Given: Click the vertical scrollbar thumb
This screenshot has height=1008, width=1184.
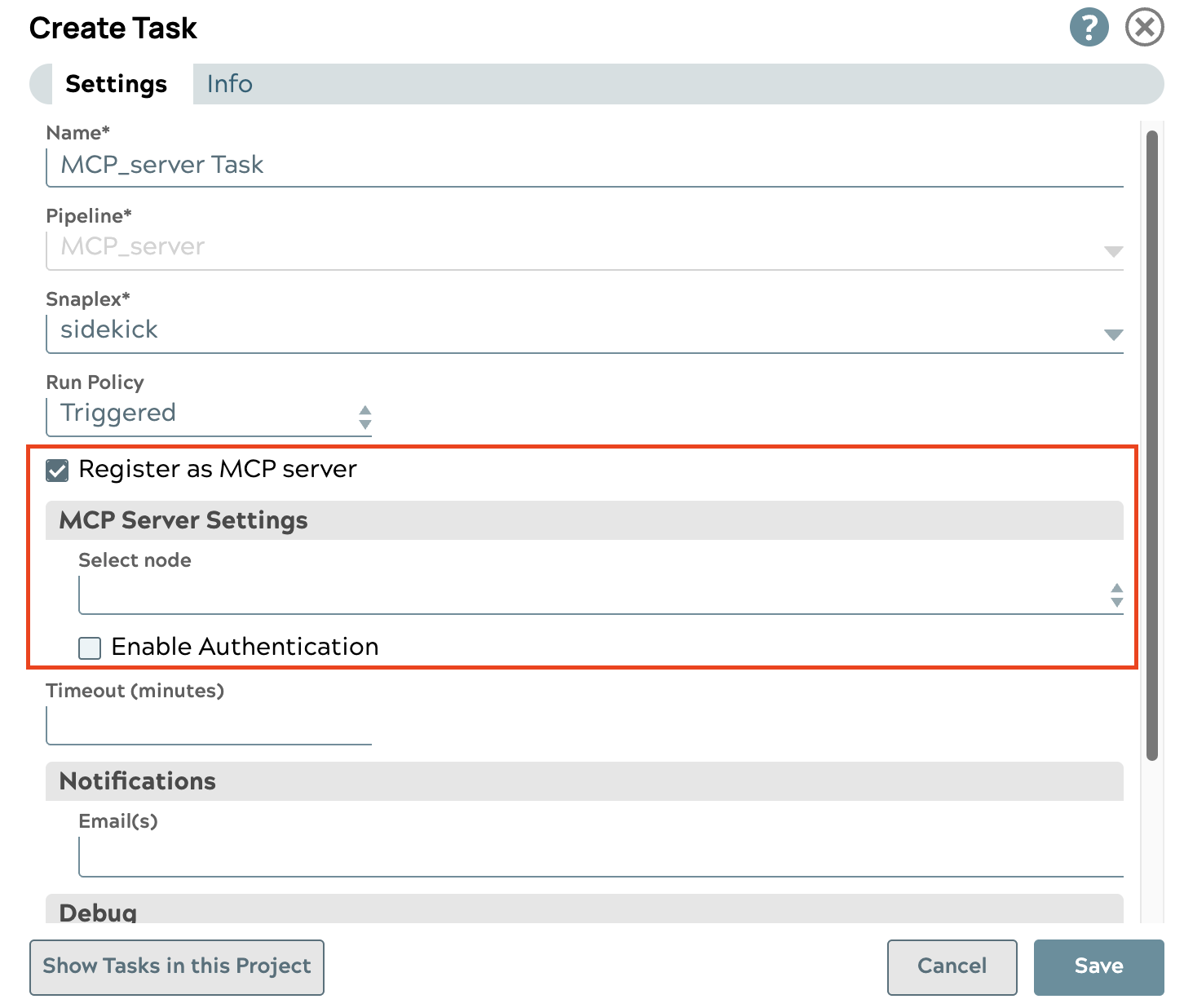Looking at the screenshot, I should (x=1151, y=444).
